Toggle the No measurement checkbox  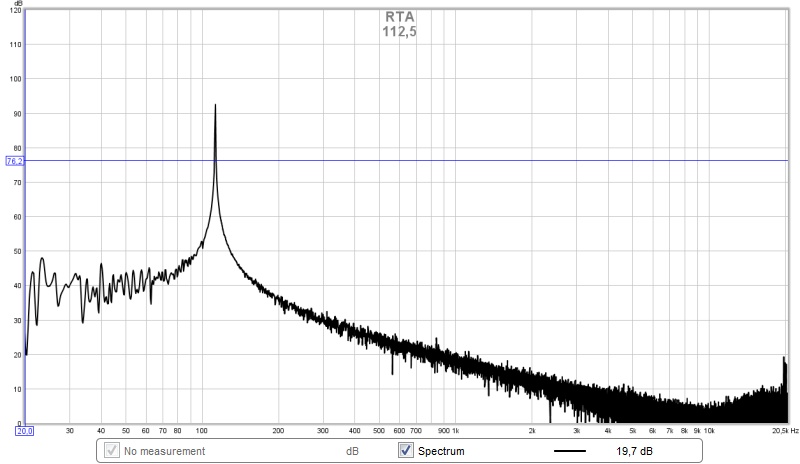click(112, 450)
